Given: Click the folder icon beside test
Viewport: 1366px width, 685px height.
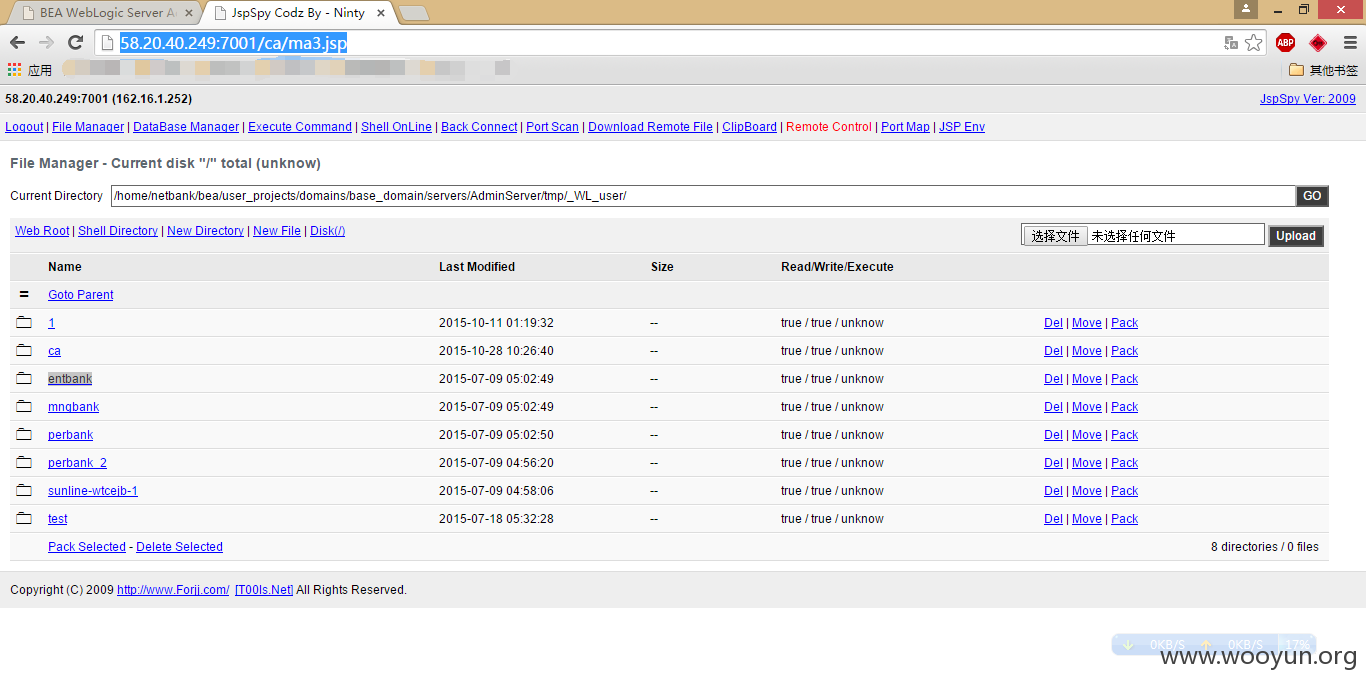Looking at the screenshot, I should (24, 518).
